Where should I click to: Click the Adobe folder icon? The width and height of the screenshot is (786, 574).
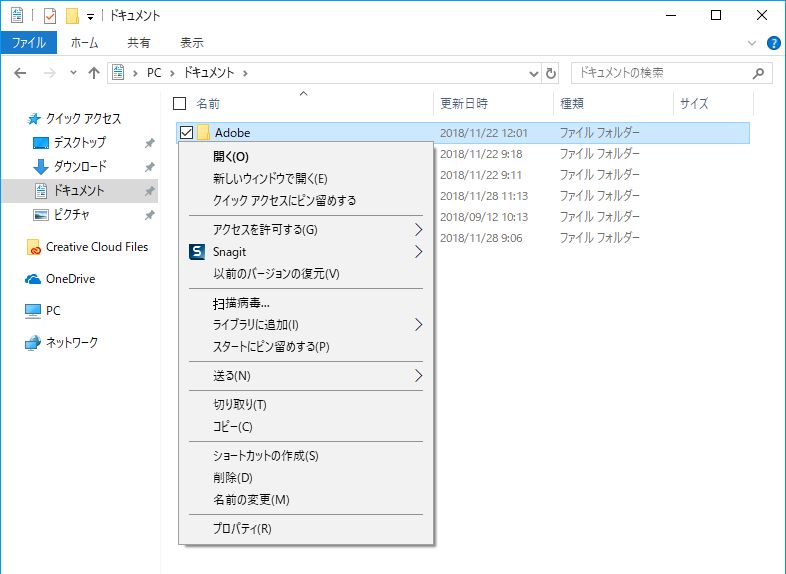203,132
